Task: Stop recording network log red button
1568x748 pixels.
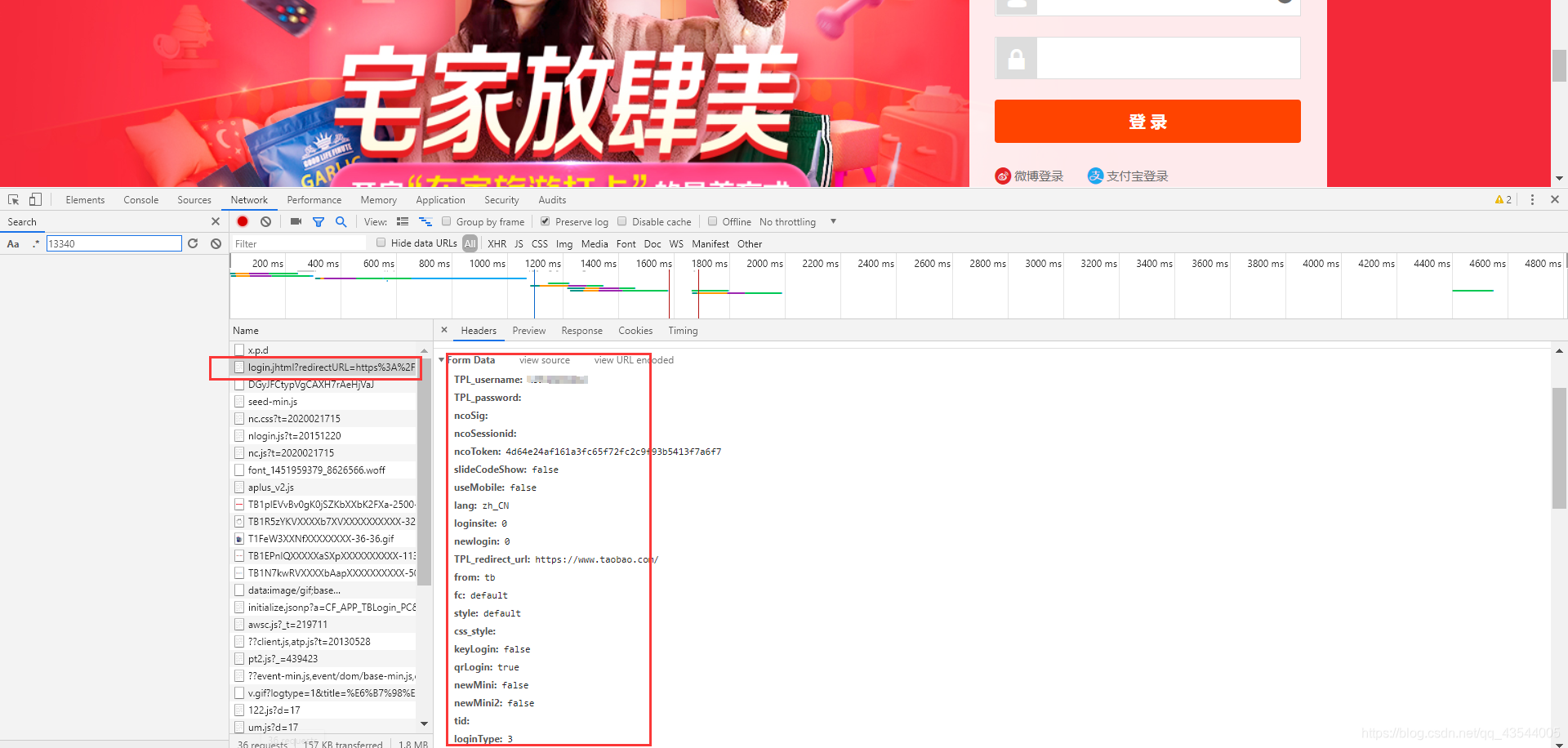Action: click(x=243, y=221)
